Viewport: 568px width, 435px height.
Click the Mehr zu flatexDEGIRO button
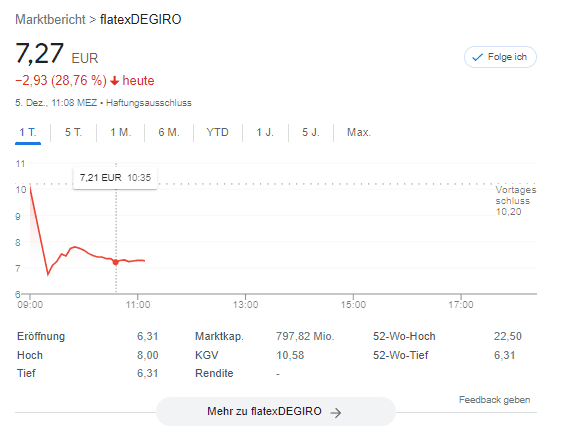pyautogui.click(x=276, y=412)
